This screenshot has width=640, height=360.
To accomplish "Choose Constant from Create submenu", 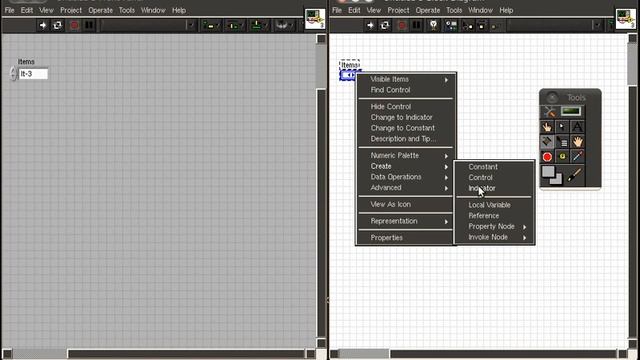I will [483, 167].
